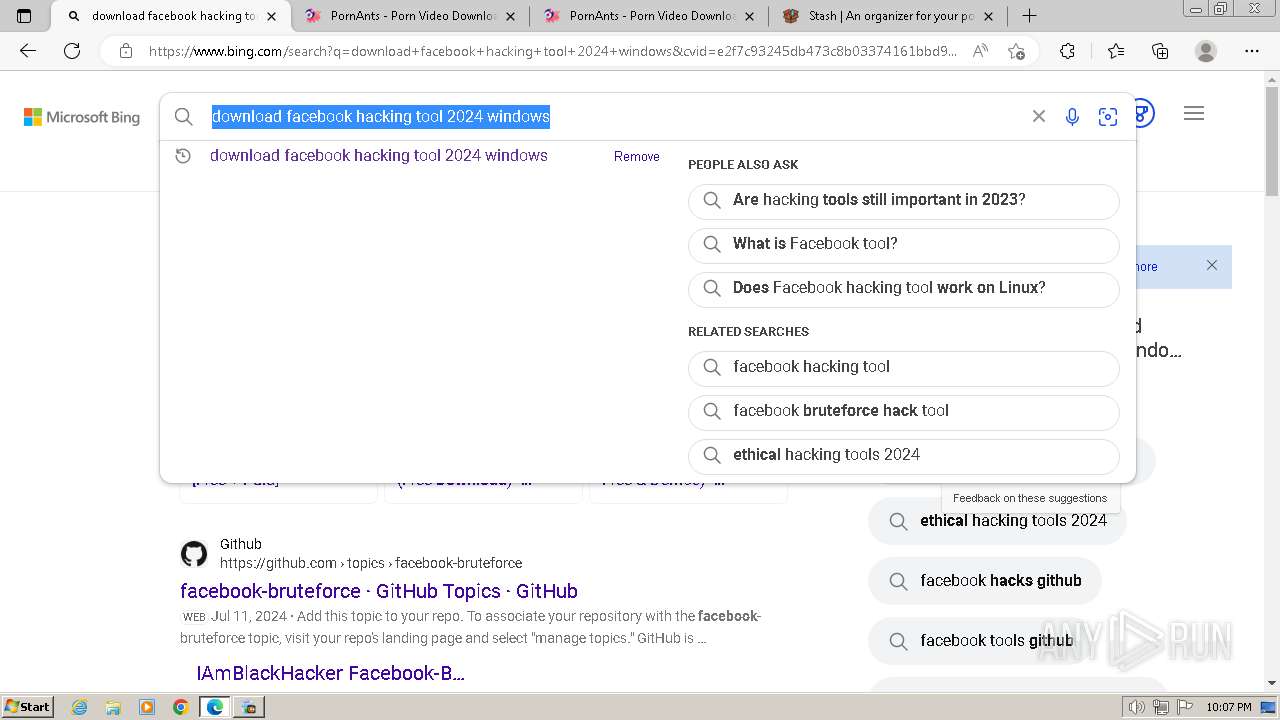1280x720 pixels.
Task: Open File Explorer folder in taskbar
Action: click(113, 707)
